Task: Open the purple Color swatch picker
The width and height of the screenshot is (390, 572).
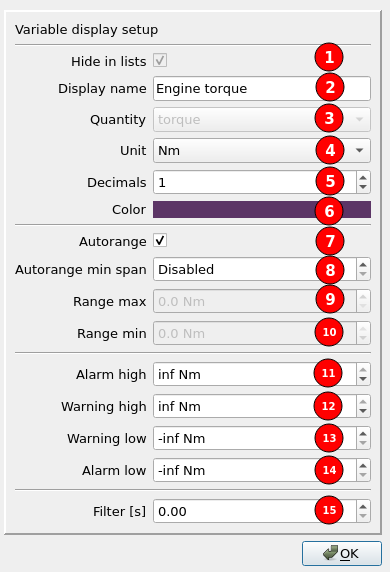Action: pyautogui.click(x=262, y=209)
